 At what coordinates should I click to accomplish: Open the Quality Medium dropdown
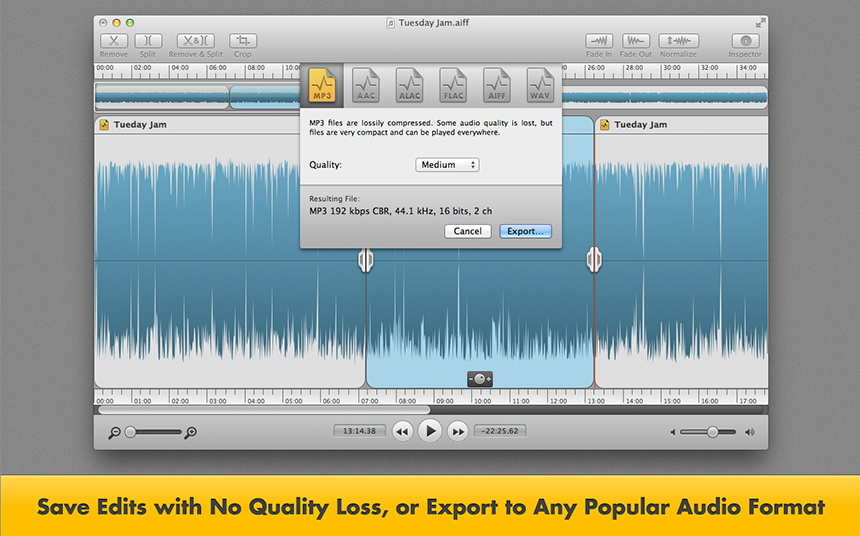point(447,165)
